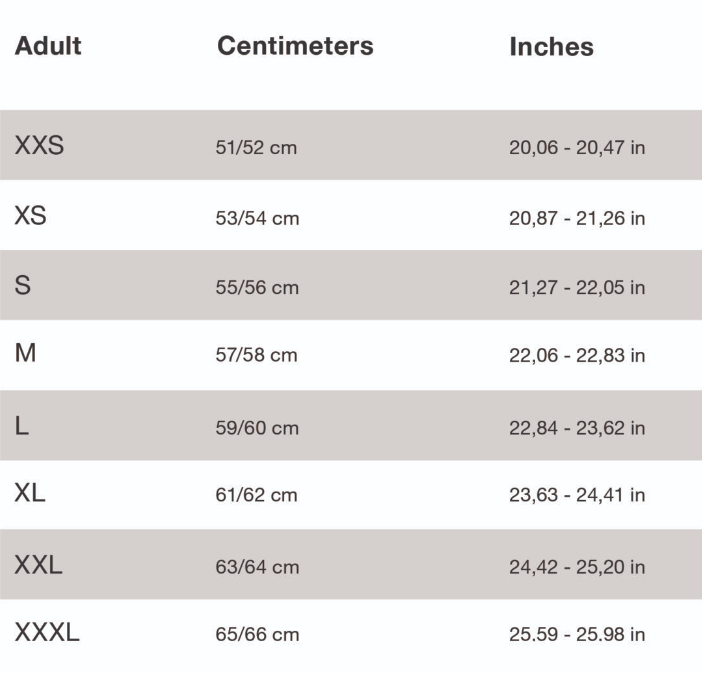Click the 61/62 cm measurement
702x673 pixels.
coord(256,496)
